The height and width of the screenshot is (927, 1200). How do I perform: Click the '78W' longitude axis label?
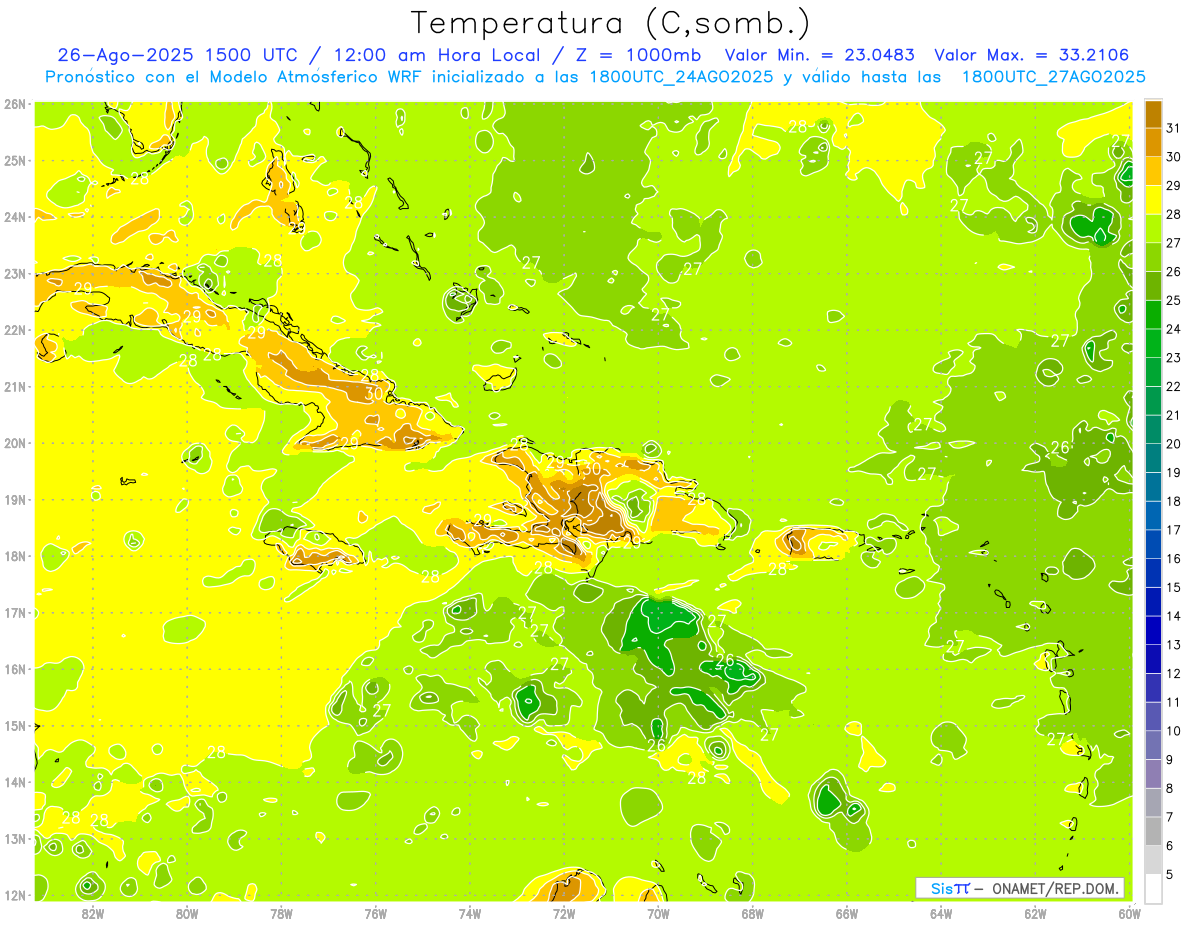[x=281, y=913]
